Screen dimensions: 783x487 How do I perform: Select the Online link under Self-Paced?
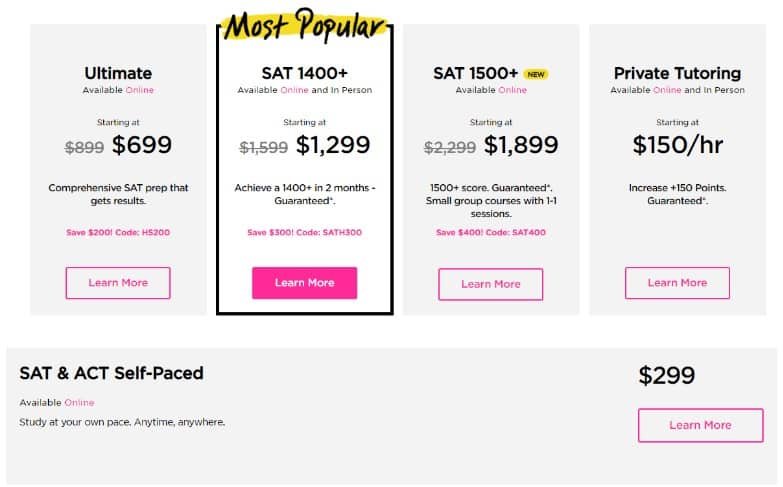coord(79,403)
